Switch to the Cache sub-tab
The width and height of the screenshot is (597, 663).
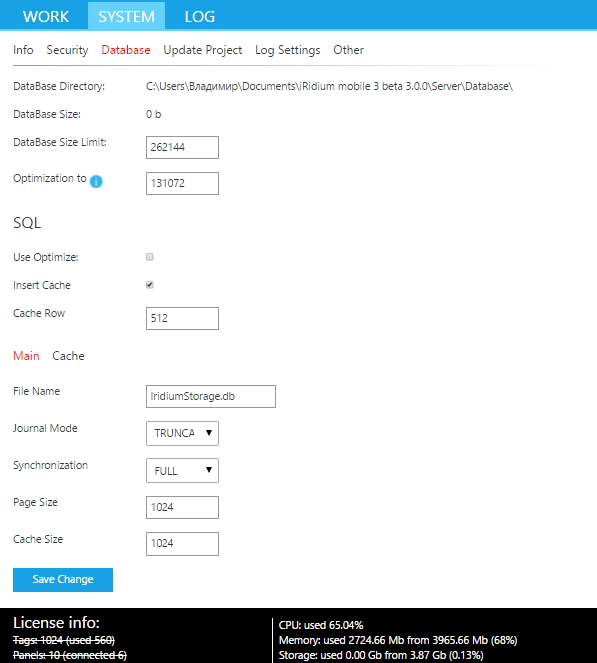pyautogui.click(x=68, y=356)
